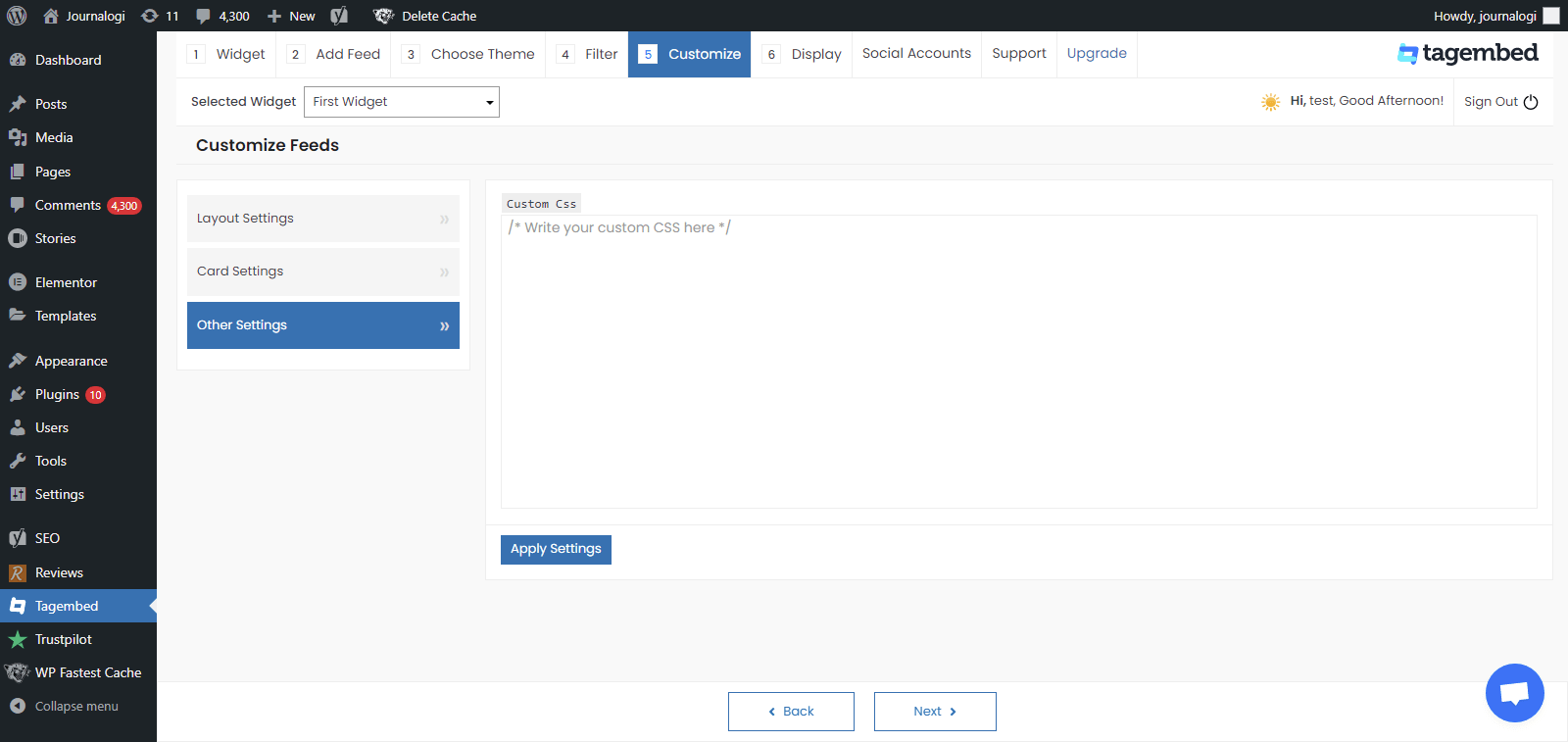
Task: Open the Plugins page
Action: [78, 394]
